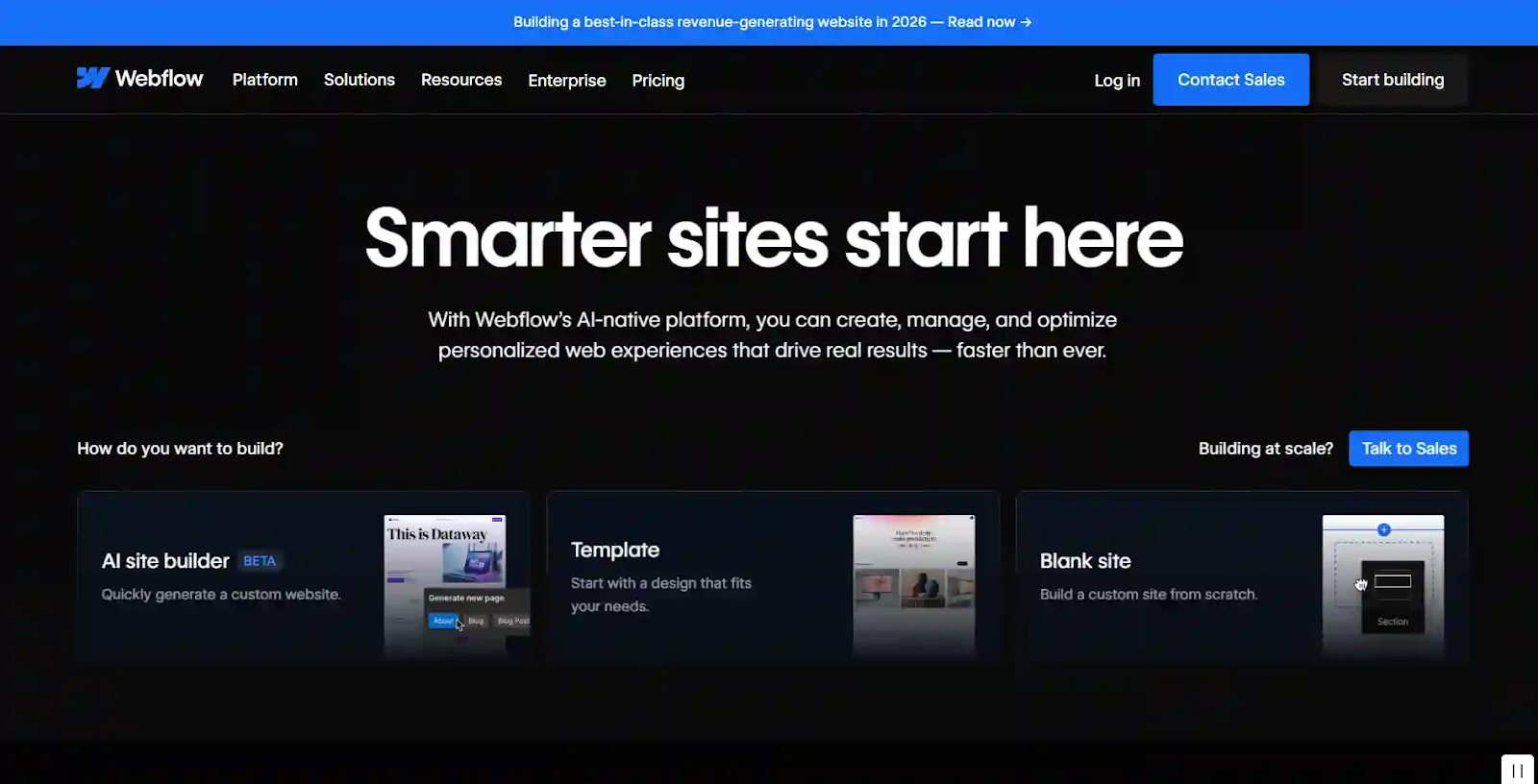This screenshot has width=1538, height=784.
Task: Click the Webflow logo
Action: pos(139,79)
